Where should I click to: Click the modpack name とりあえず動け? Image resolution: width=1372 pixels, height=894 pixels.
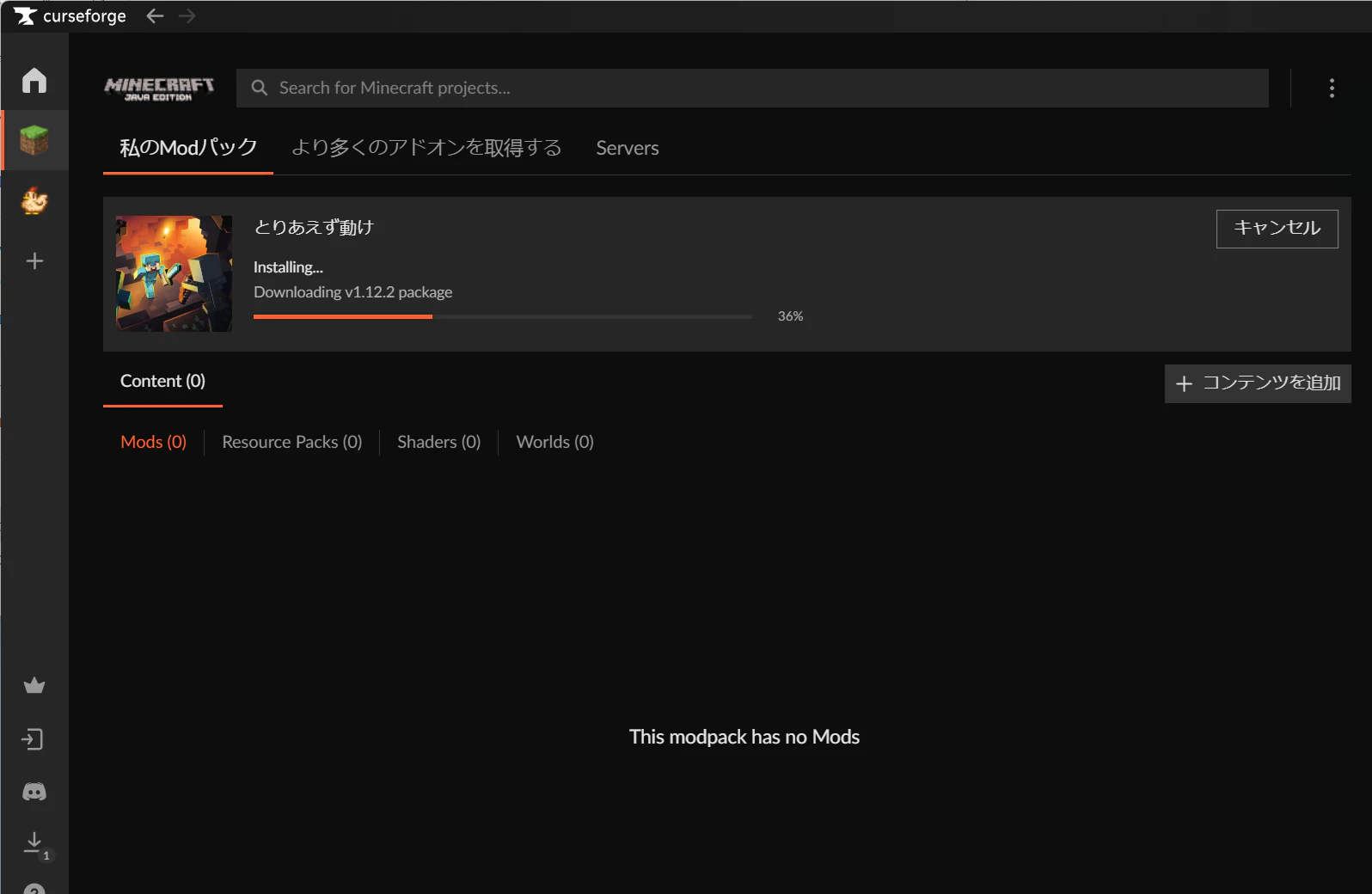pos(314,227)
